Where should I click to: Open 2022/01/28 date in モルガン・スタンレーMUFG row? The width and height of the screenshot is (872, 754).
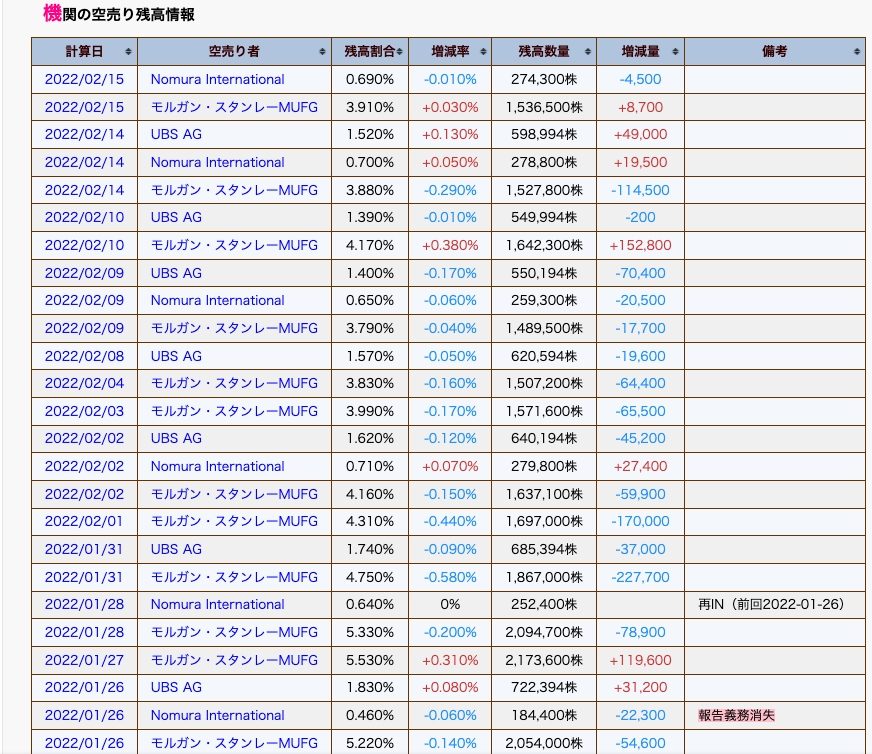[x=85, y=632]
